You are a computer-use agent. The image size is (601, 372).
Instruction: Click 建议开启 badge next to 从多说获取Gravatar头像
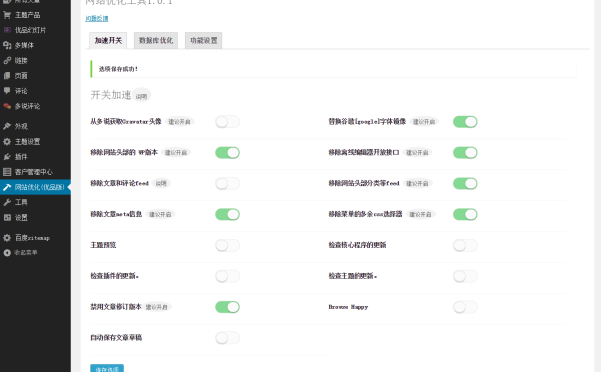179,122
